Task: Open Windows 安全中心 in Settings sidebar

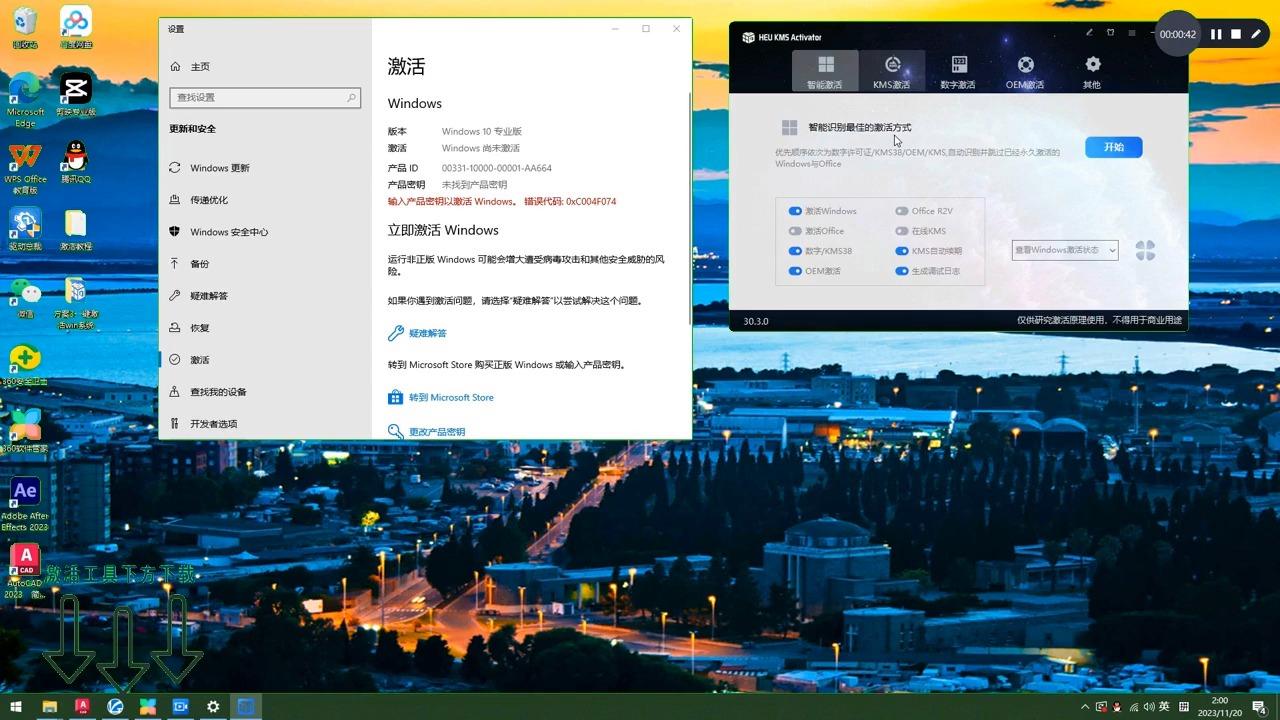Action: pos(265,232)
